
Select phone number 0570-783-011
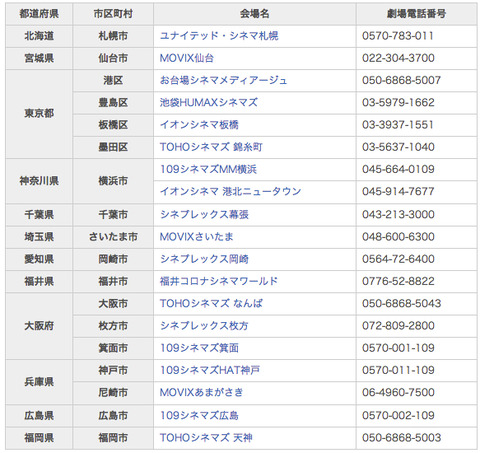[x=398, y=36]
